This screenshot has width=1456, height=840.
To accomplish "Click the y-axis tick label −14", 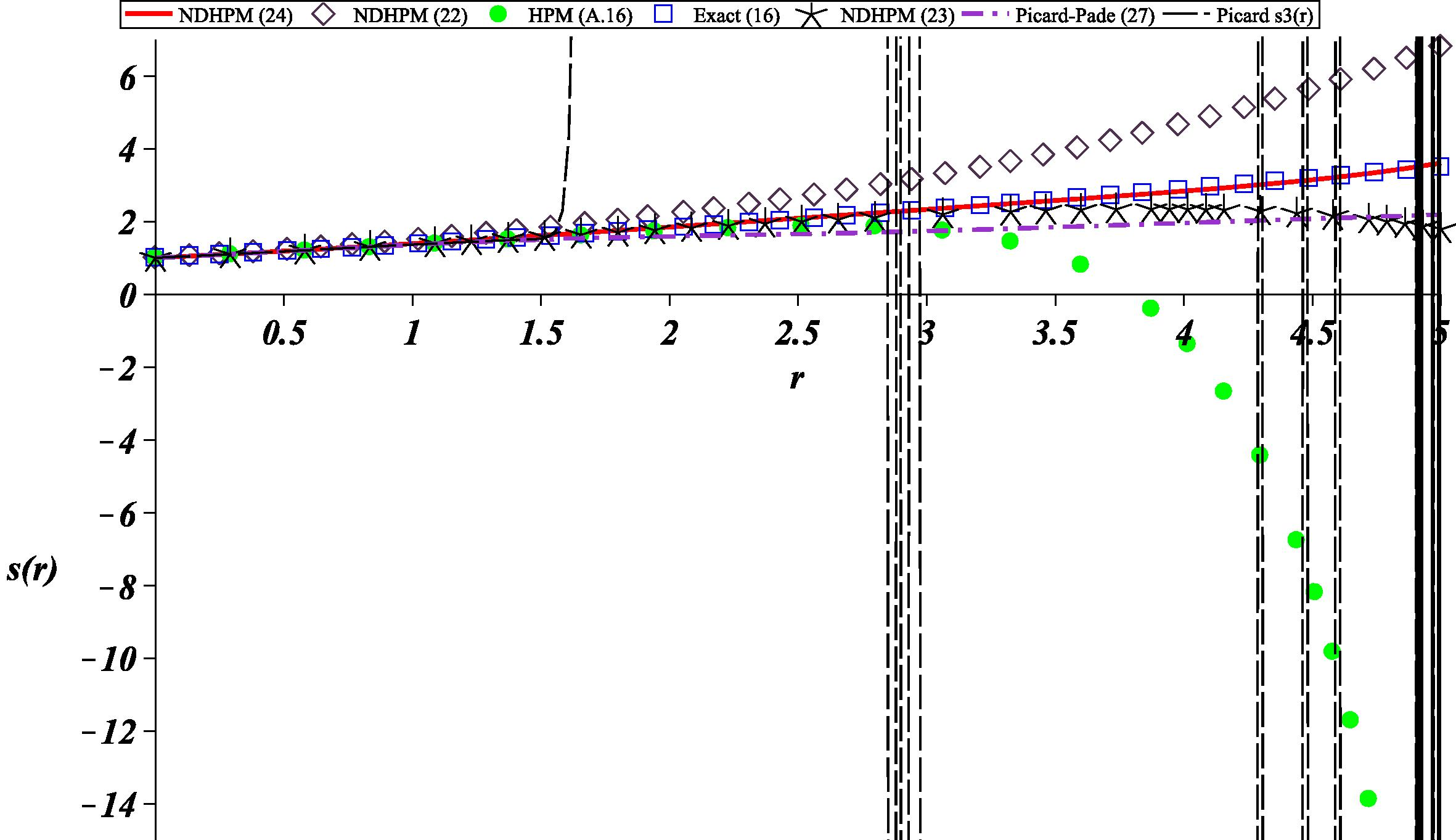I will pyautogui.click(x=109, y=807).
